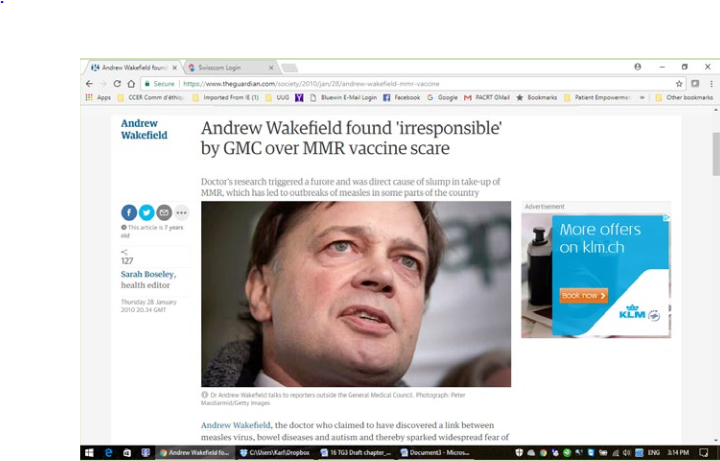The image size is (720, 461).
Task: Share article via email icon
Action: pyautogui.click(x=164, y=213)
